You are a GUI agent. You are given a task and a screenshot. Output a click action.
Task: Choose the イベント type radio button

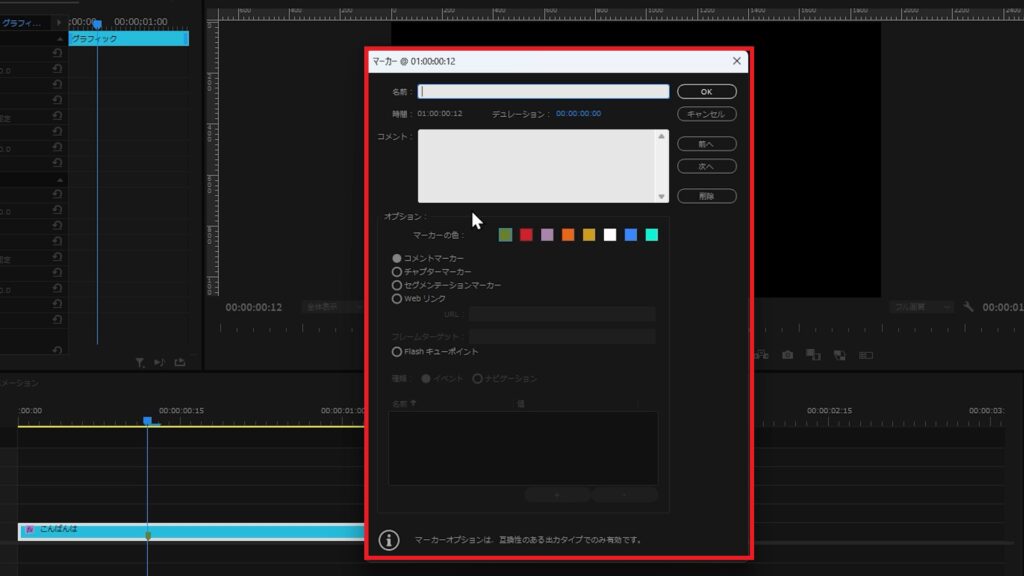[x=426, y=379]
